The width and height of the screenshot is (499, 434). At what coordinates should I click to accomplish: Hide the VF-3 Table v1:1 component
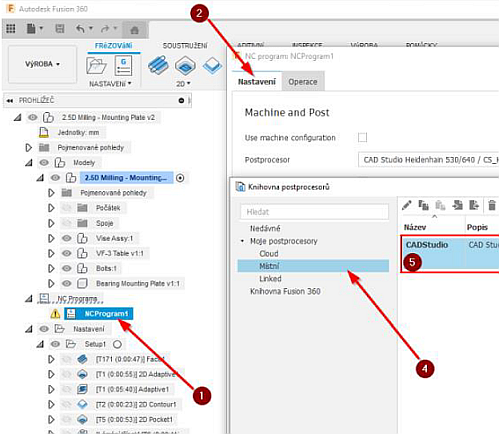67,253
